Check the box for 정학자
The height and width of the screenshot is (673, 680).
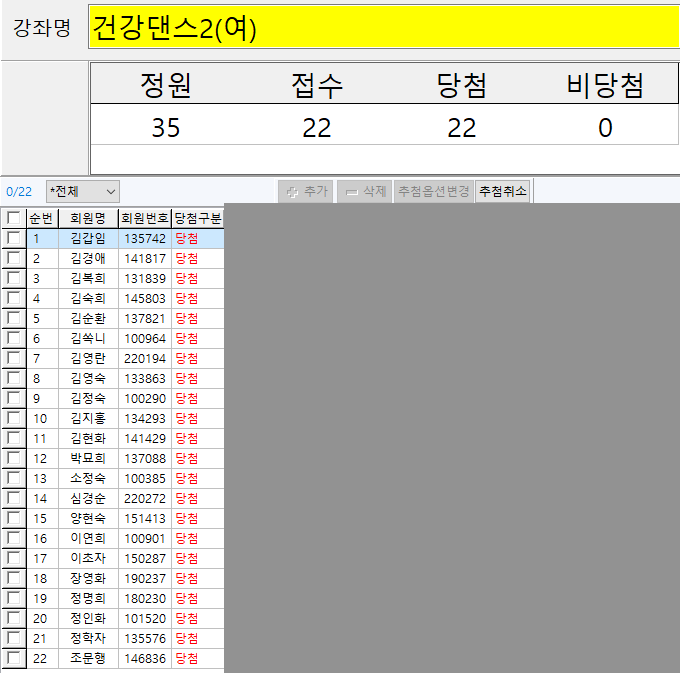(13, 638)
